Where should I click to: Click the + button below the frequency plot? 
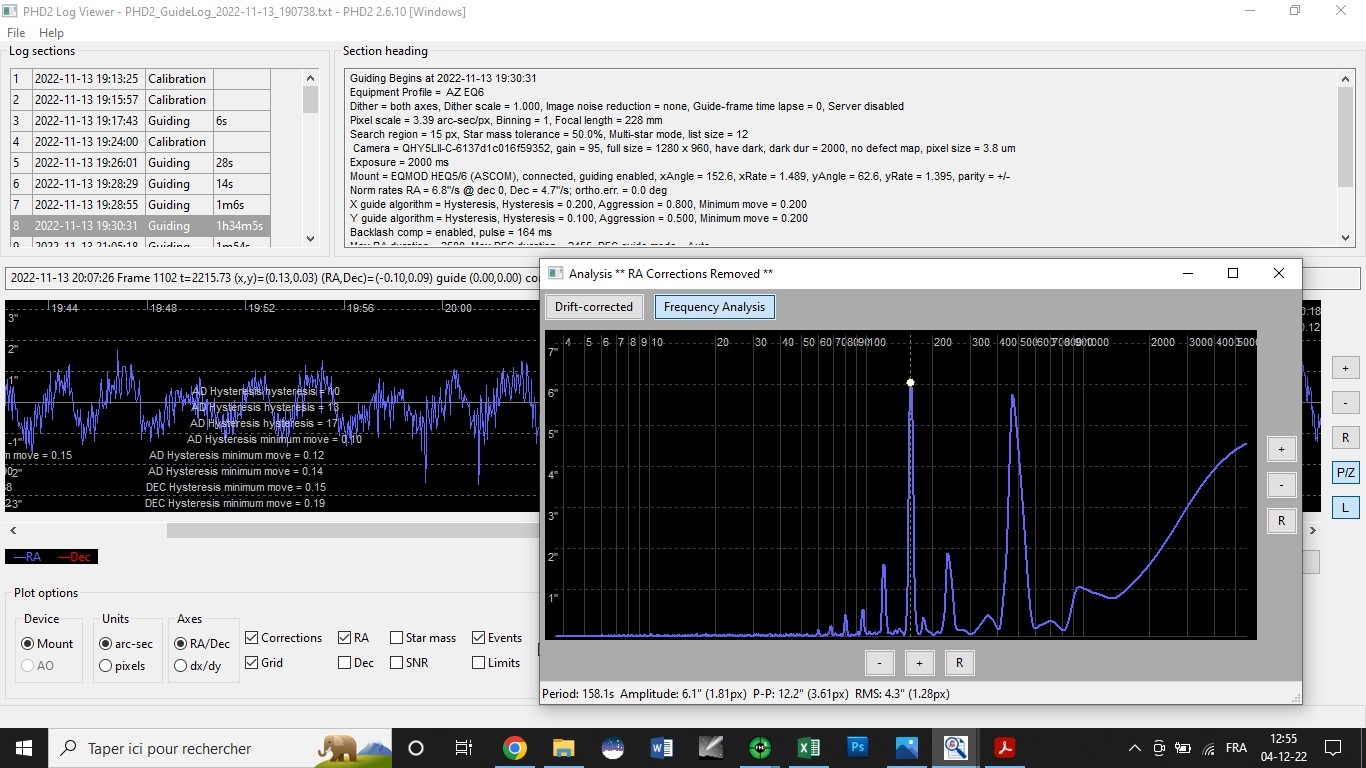pyautogui.click(x=919, y=663)
